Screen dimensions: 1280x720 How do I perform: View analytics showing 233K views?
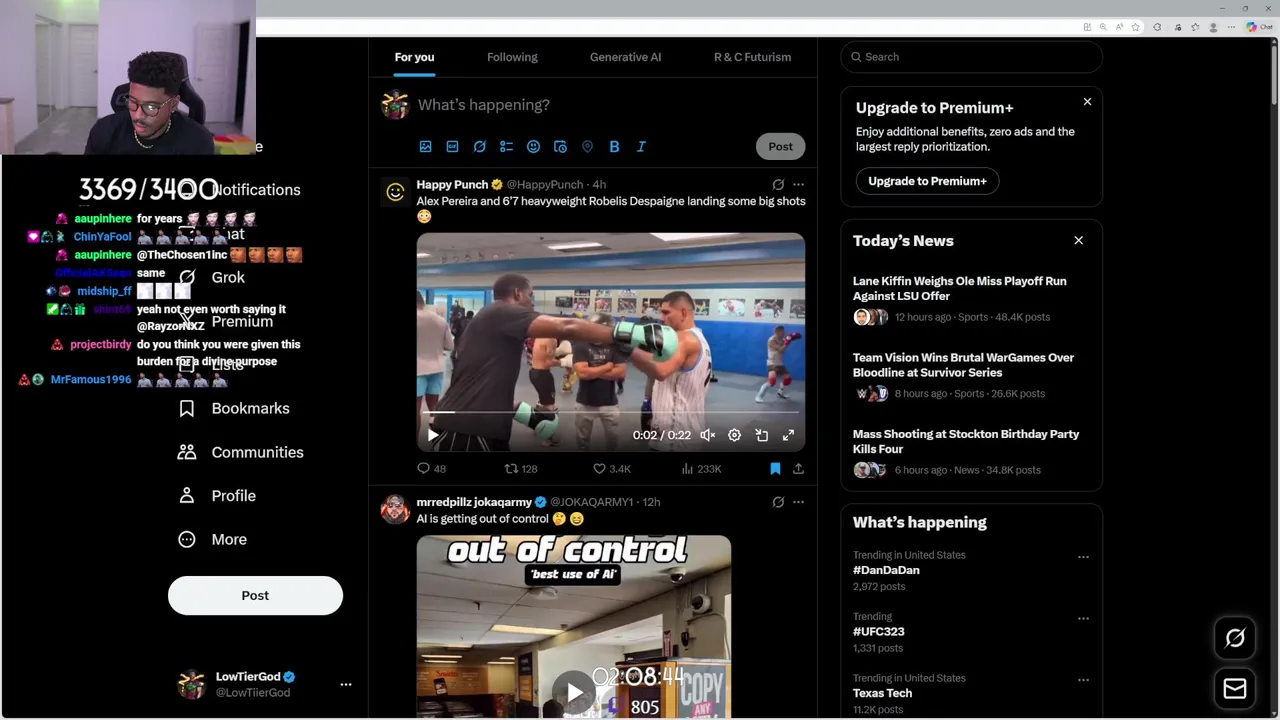tap(701, 468)
